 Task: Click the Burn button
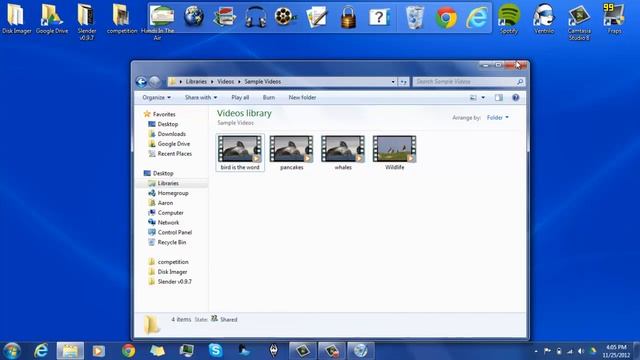pos(269,98)
